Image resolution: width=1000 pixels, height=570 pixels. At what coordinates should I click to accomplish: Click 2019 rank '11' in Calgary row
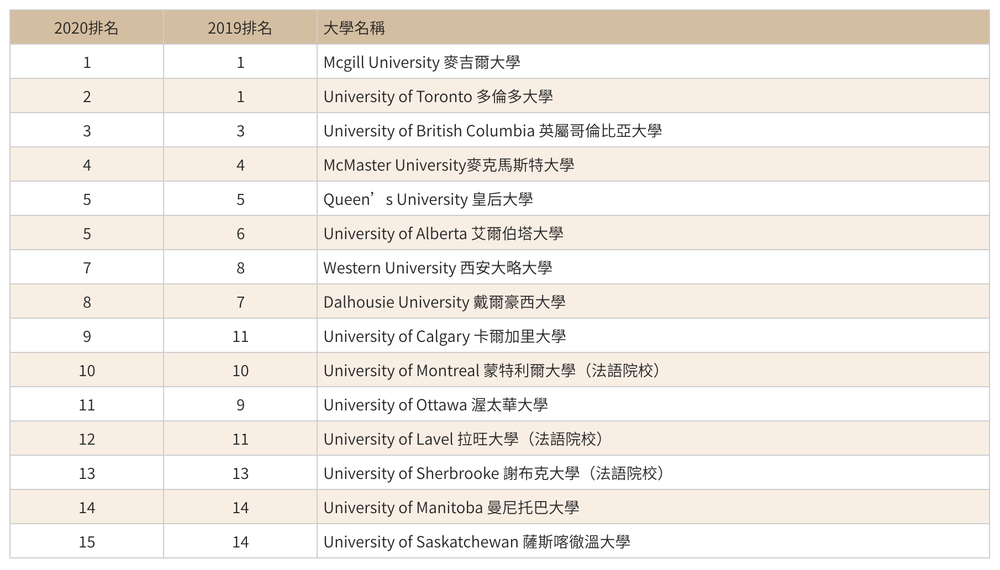240,337
